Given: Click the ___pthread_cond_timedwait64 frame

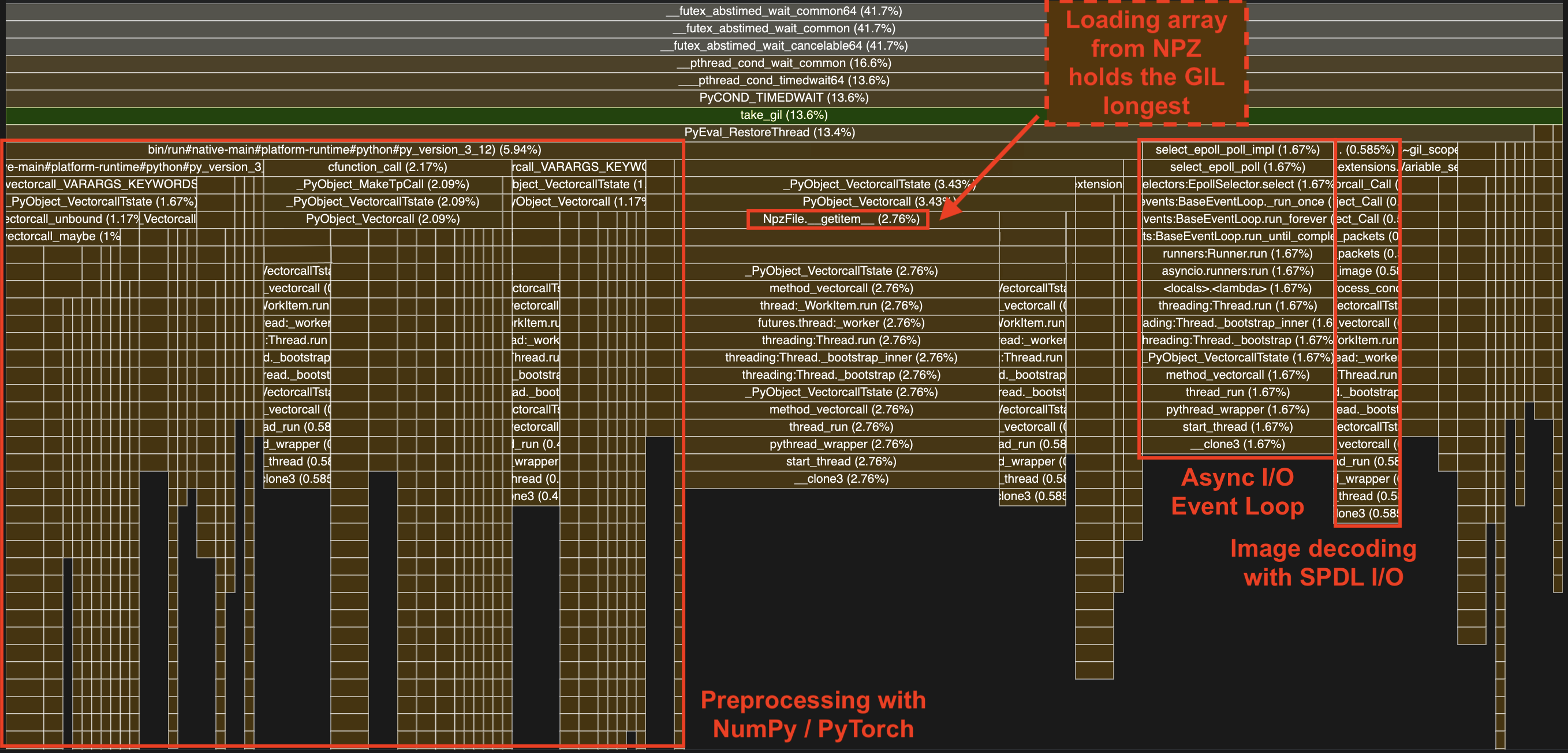Looking at the screenshot, I should click(x=783, y=80).
